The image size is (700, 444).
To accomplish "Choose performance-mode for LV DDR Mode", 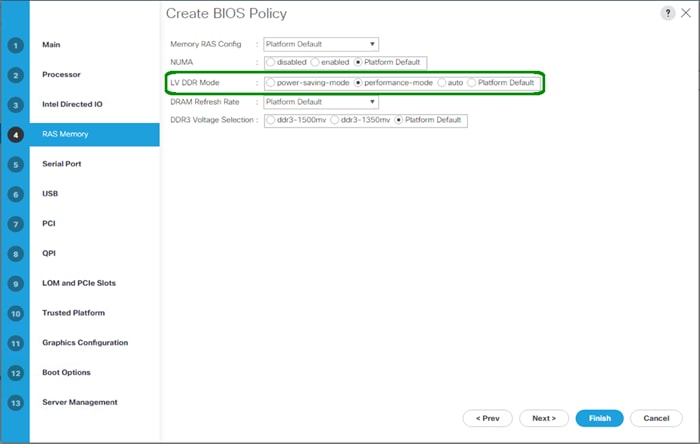I will pyautogui.click(x=358, y=83).
